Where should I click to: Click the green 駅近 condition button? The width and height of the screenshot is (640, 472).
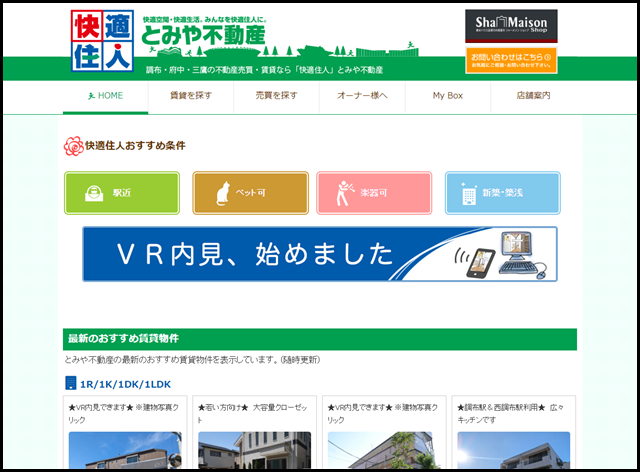point(122,193)
